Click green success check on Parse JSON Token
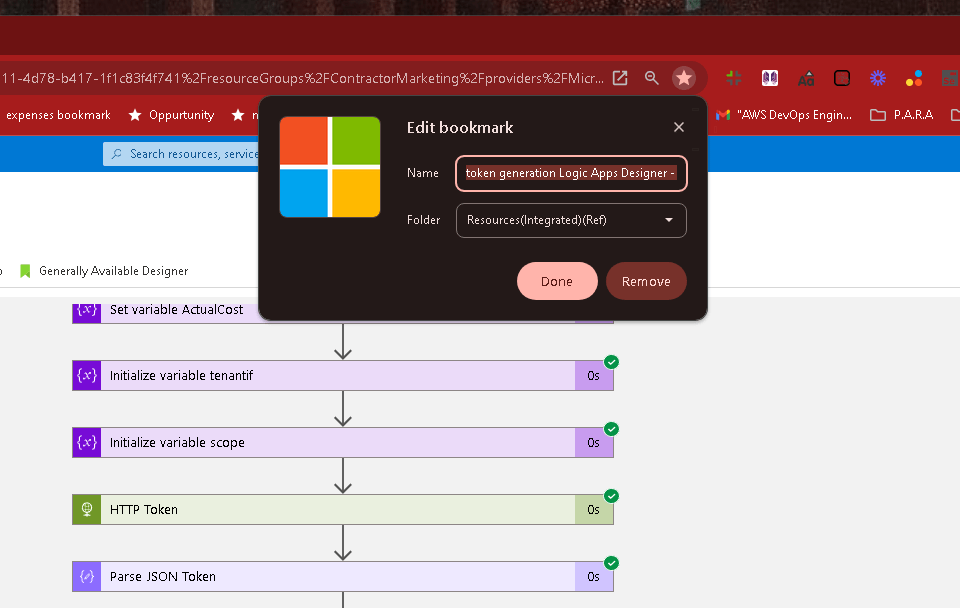Screen dimensions: 960x608 click(611, 563)
